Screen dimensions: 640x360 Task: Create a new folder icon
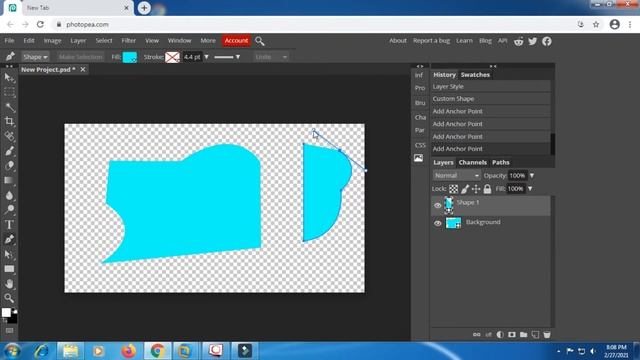523,335
